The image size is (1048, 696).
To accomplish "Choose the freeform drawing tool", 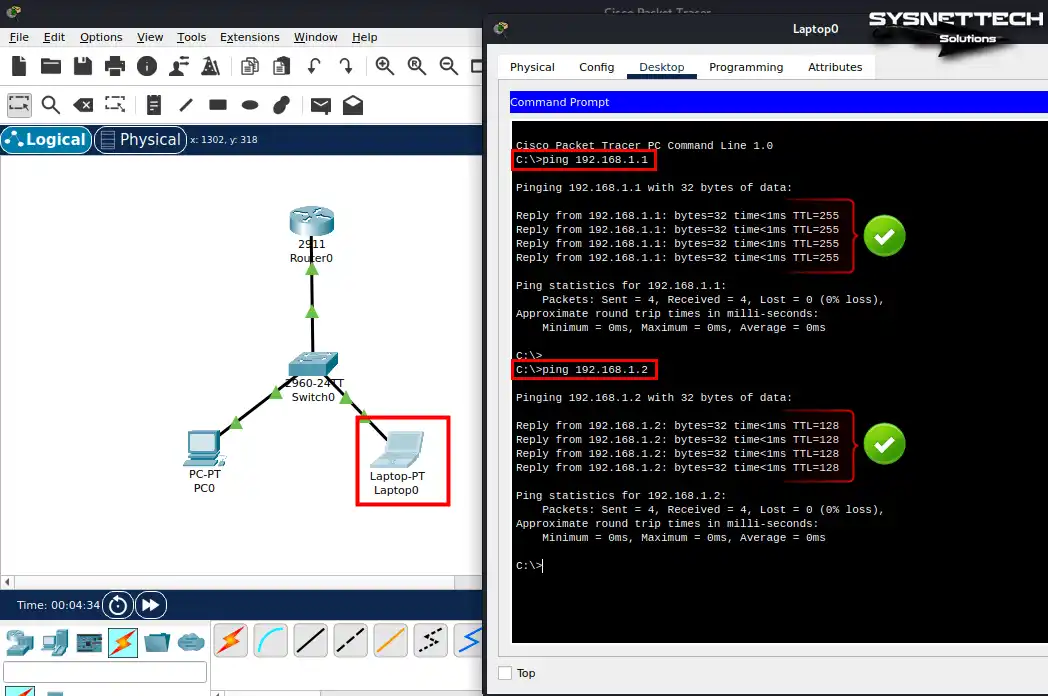I will coord(281,105).
